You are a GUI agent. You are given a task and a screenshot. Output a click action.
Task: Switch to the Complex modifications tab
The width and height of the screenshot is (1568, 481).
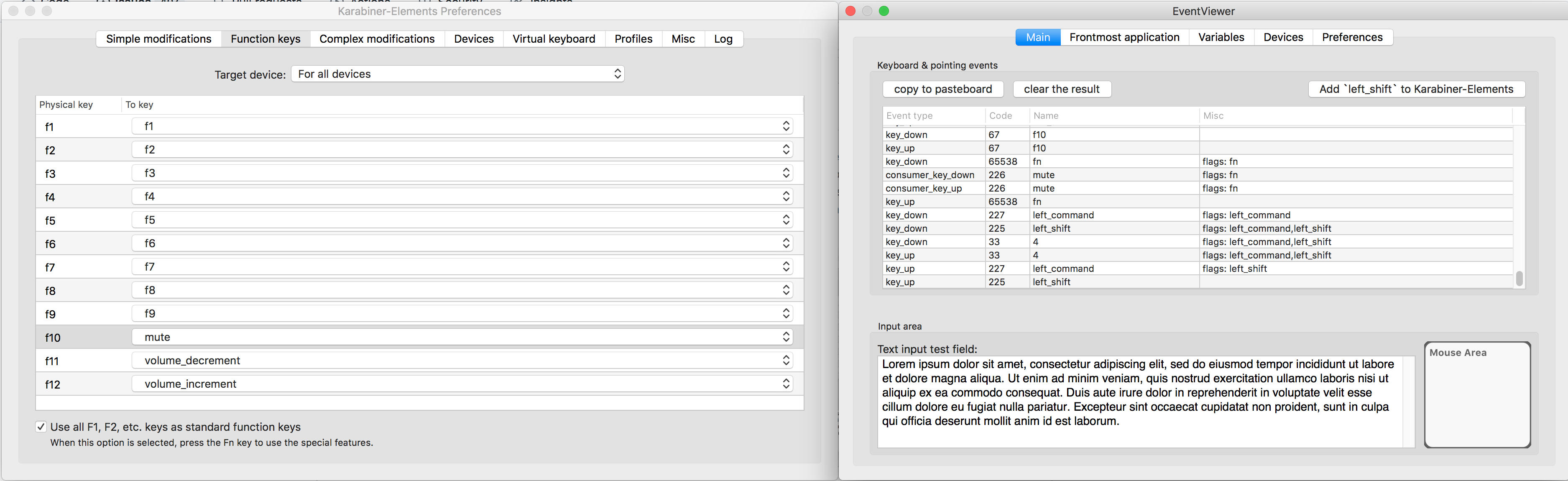click(x=376, y=38)
